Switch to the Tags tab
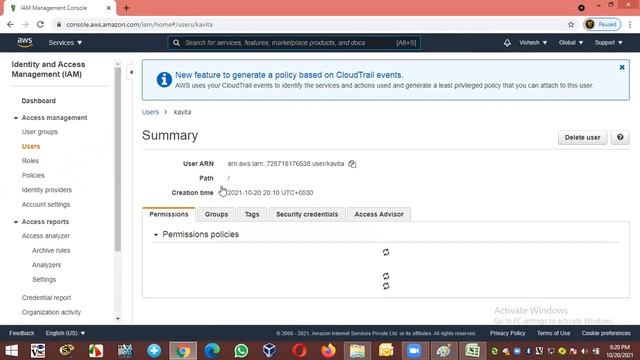 pyautogui.click(x=252, y=214)
